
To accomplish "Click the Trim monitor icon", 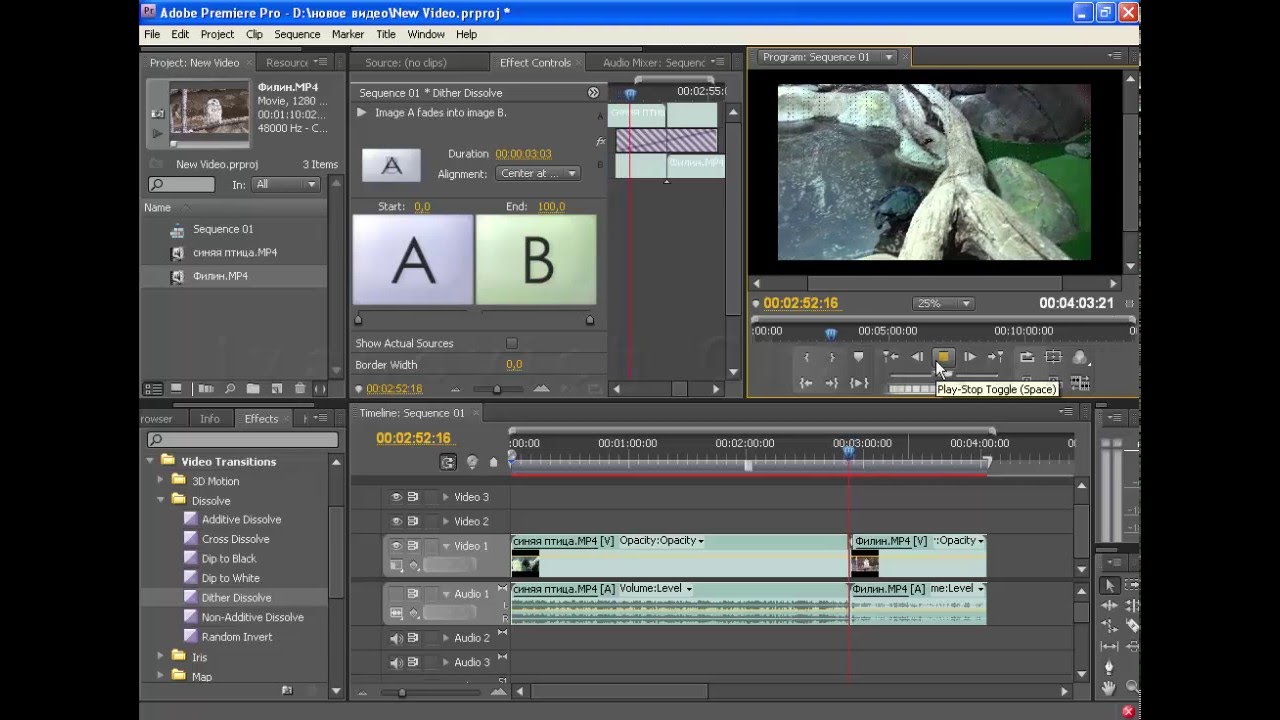I will pos(1080,383).
